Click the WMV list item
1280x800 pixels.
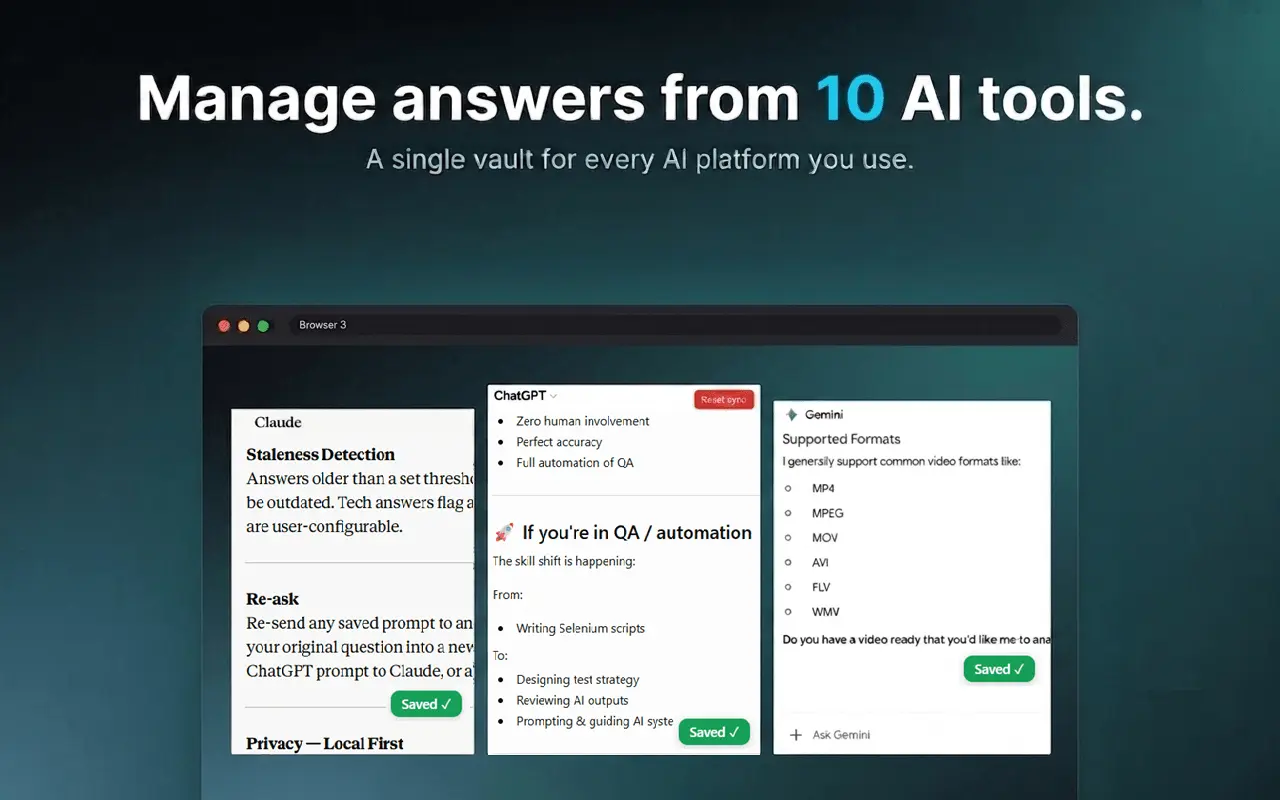click(825, 611)
